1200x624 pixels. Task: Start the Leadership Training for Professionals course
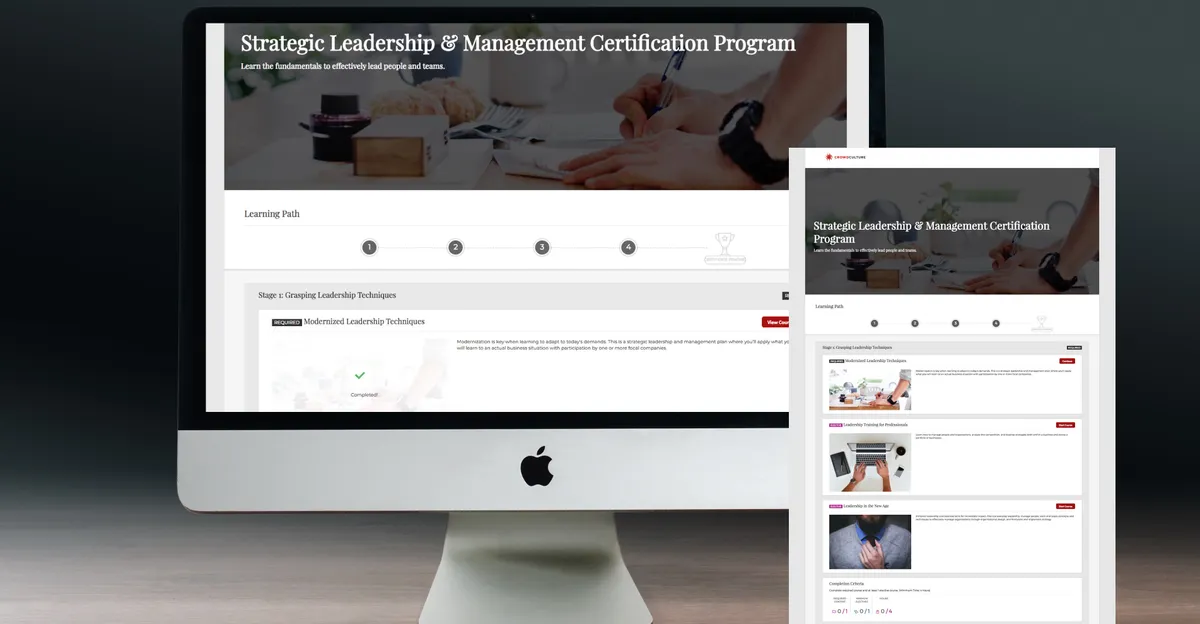pyautogui.click(x=1065, y=425)
